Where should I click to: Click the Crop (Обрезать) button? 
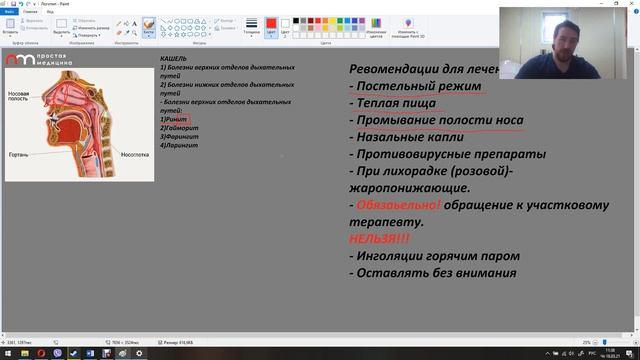click(84, 20)
